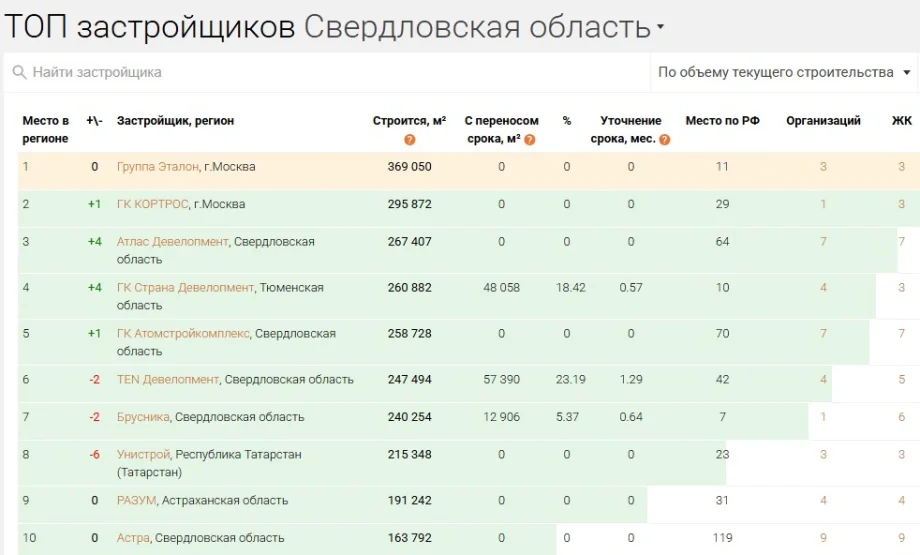Screen dimensions: 920x555
Task: Click organizations count in Астра row
Action: (x=823, y=538)
